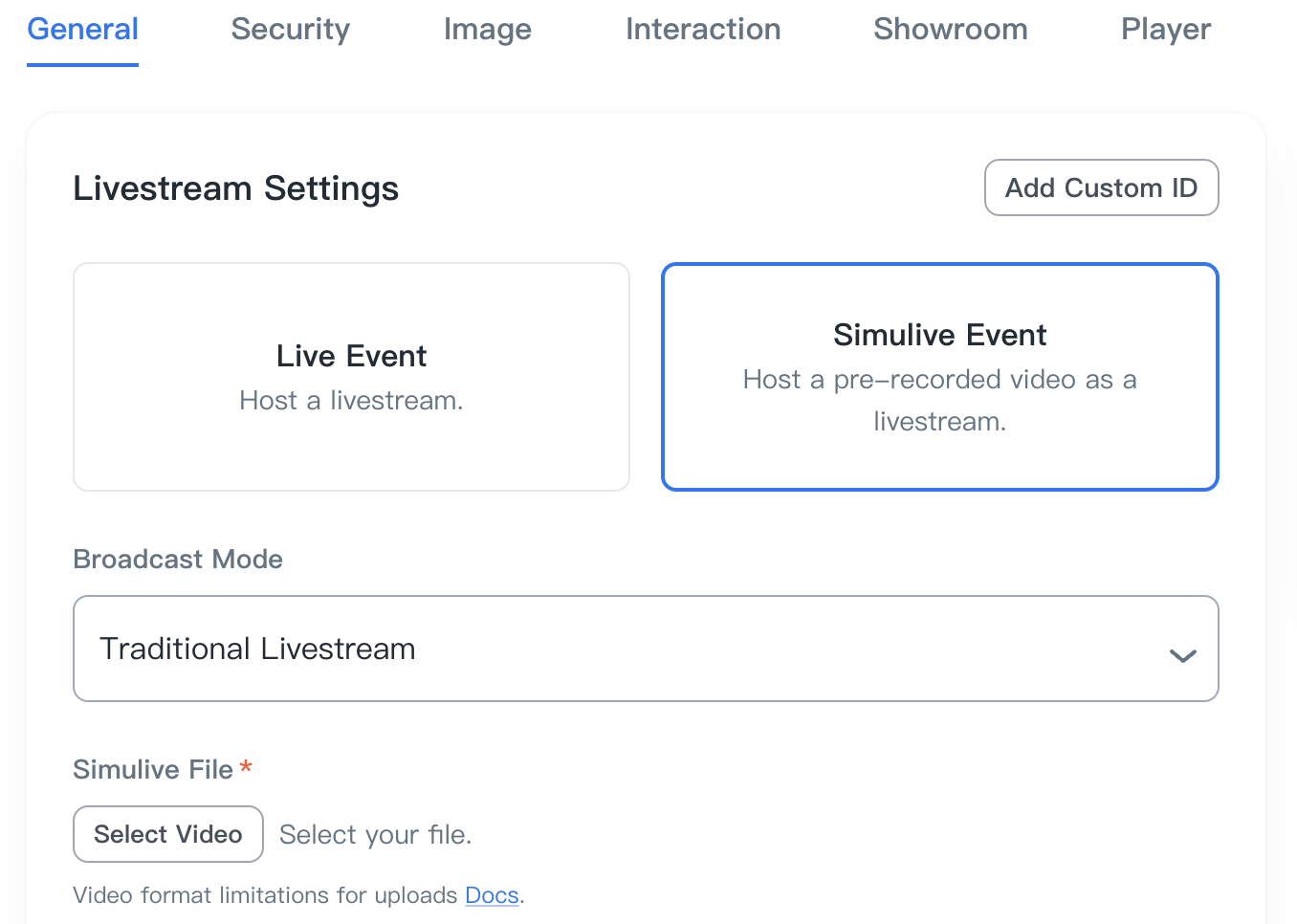Click the red required asterisk by Simulive File
The height and width of the screenshot is (924, 1297).
pyautogui.click(x=246, y=767)
